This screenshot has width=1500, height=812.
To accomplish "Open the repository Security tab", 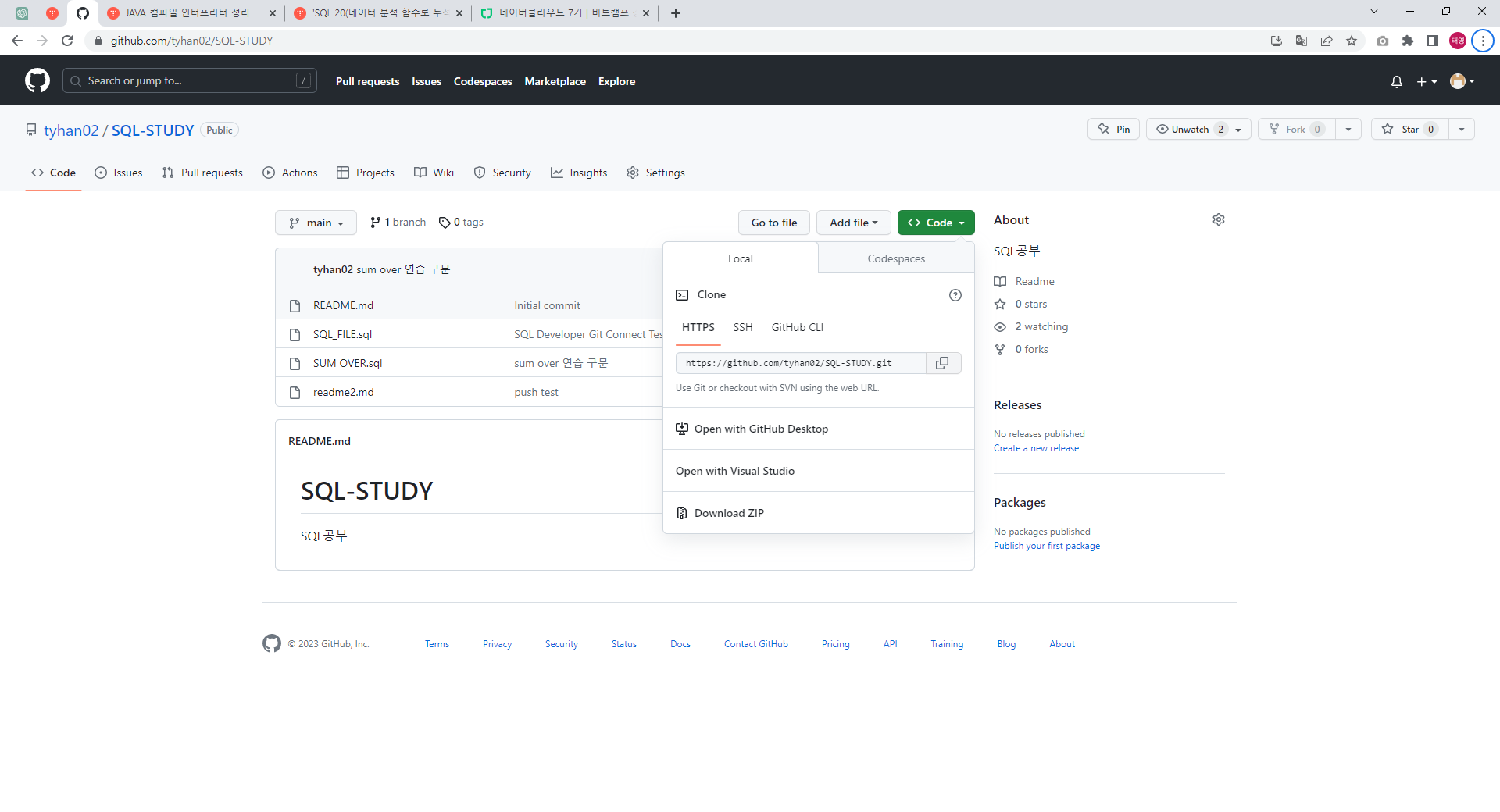I will [502, 173].
